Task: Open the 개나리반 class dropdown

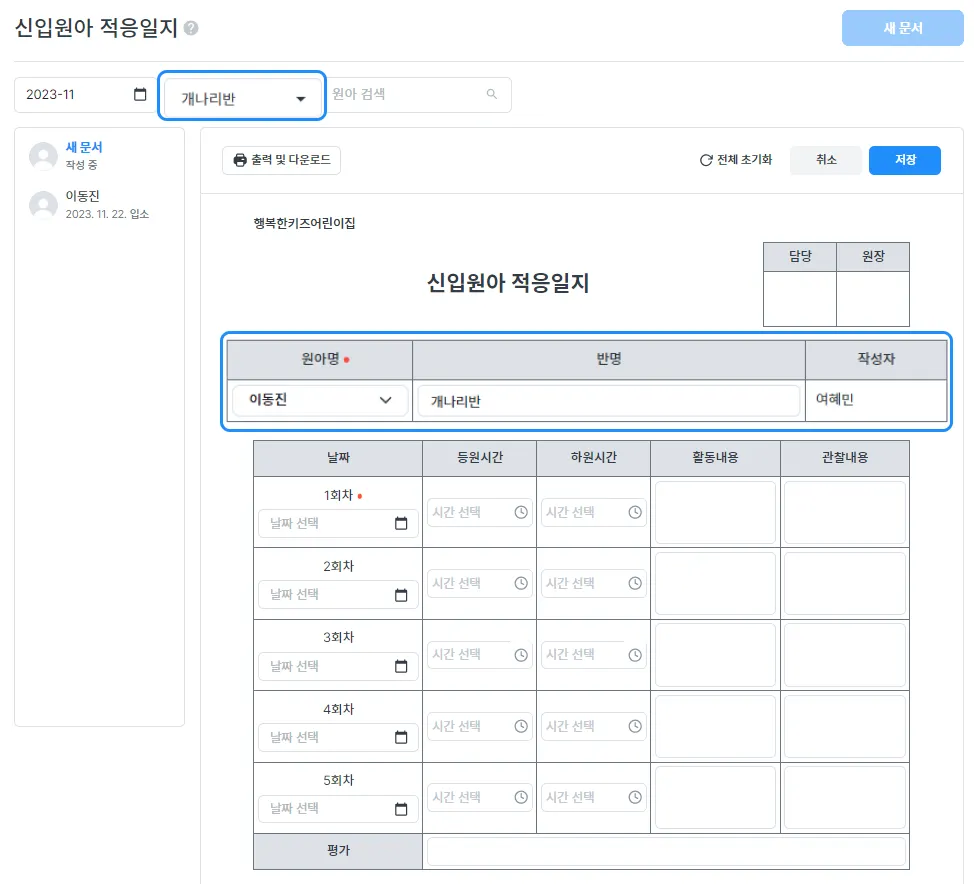Action: point(242,98)
